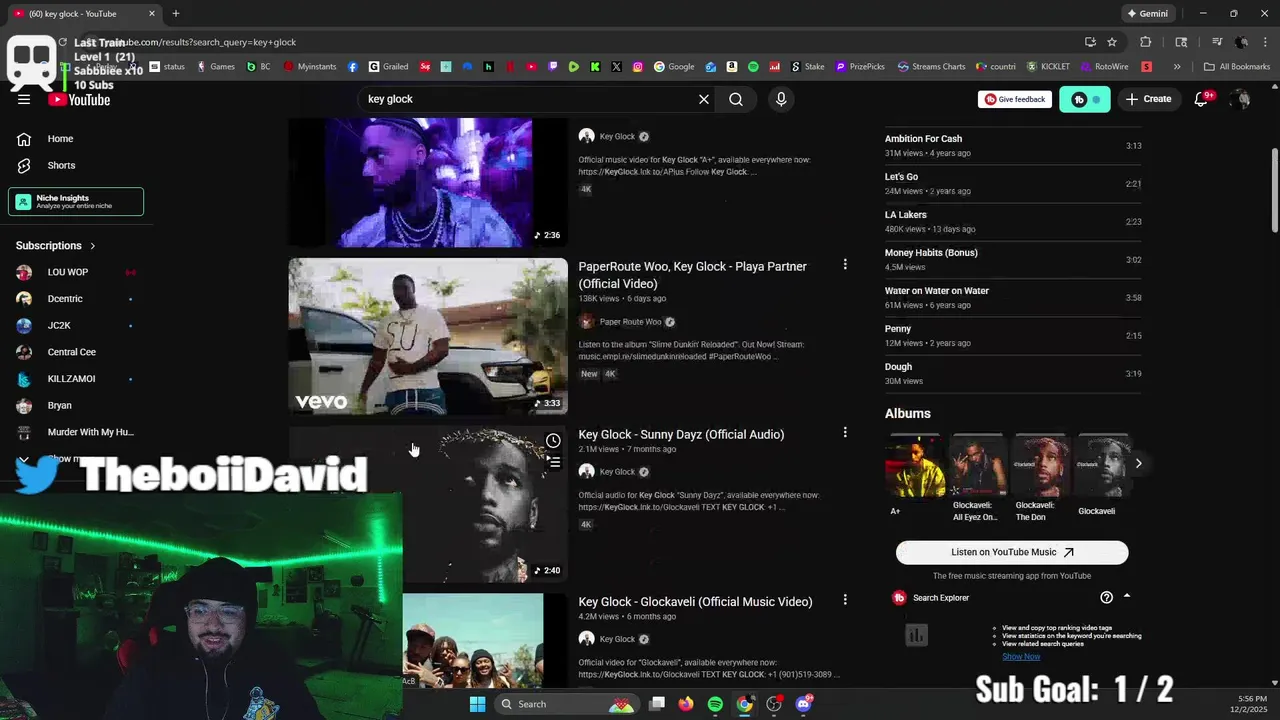Viewport: 1280px width, 720px height.
Task: Play the Playa Partner vevo thumbnail
Action: pos(428,336)
